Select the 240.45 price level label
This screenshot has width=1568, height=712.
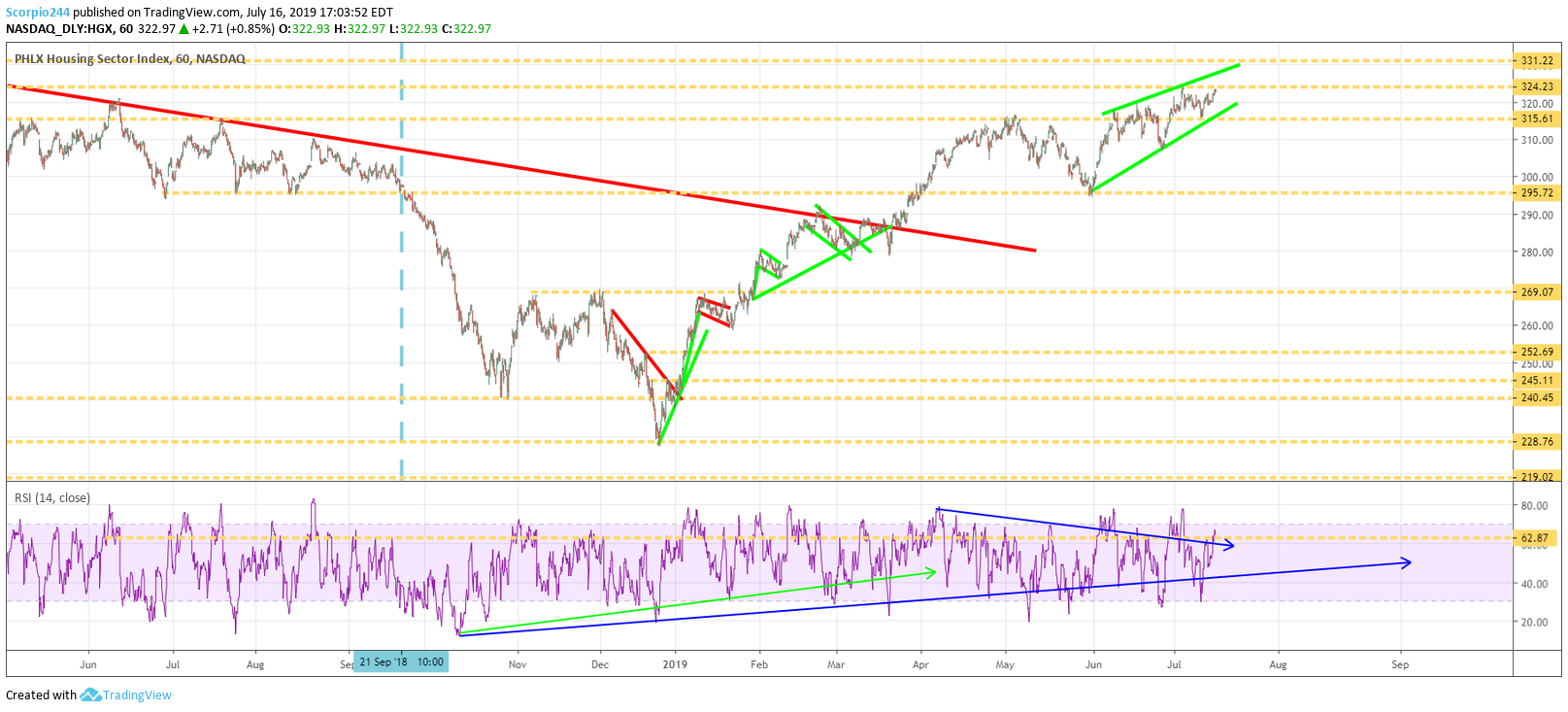click(x=1537, y=397)
